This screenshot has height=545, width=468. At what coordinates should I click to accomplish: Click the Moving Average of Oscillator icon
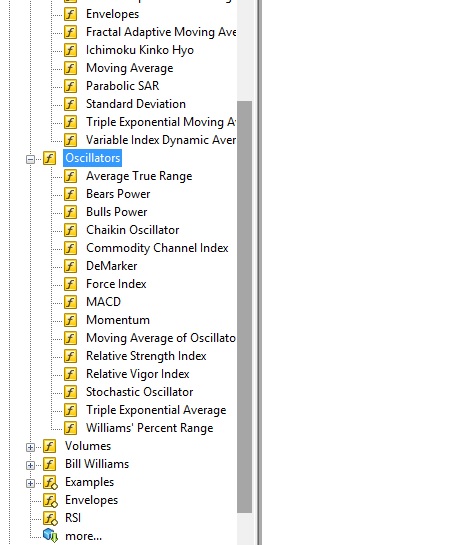(x=71, y=338)
